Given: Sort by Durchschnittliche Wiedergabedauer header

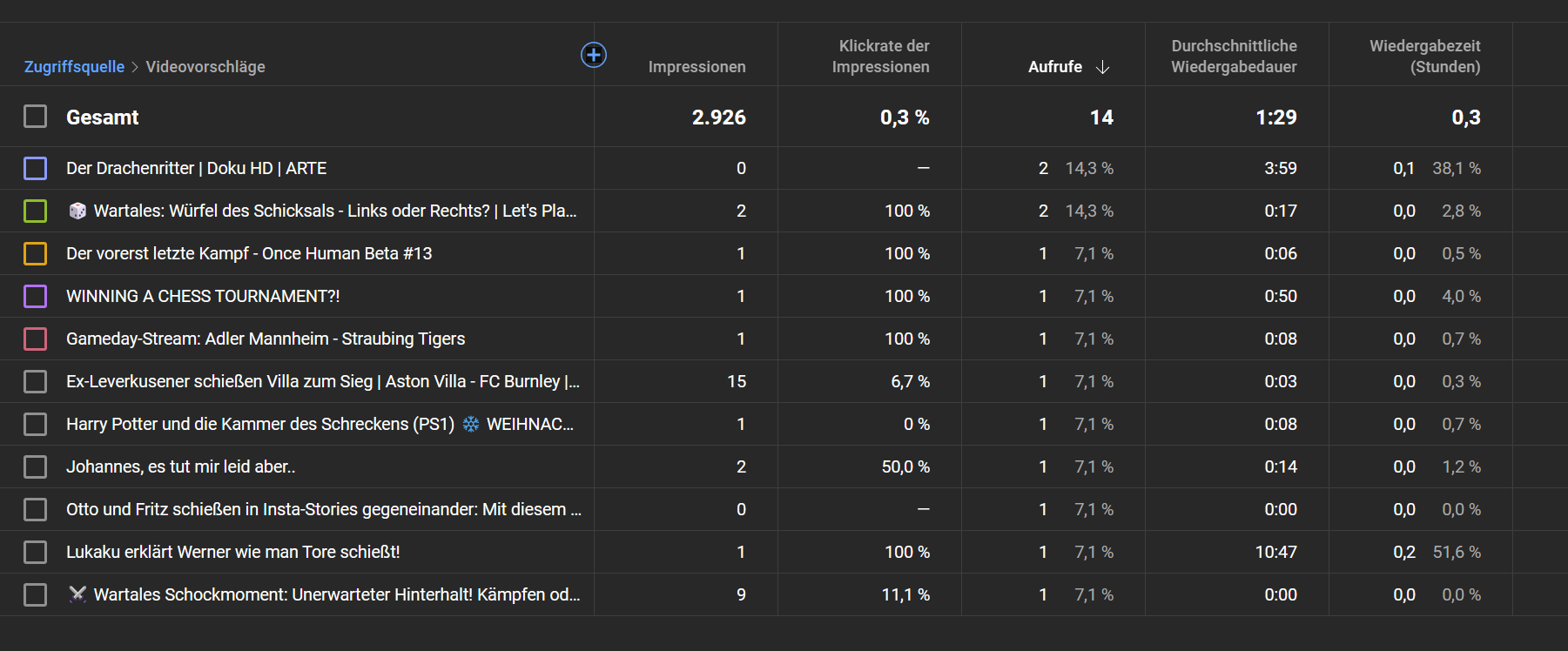Looking at the screenshot, I should tap(1234, 57).
